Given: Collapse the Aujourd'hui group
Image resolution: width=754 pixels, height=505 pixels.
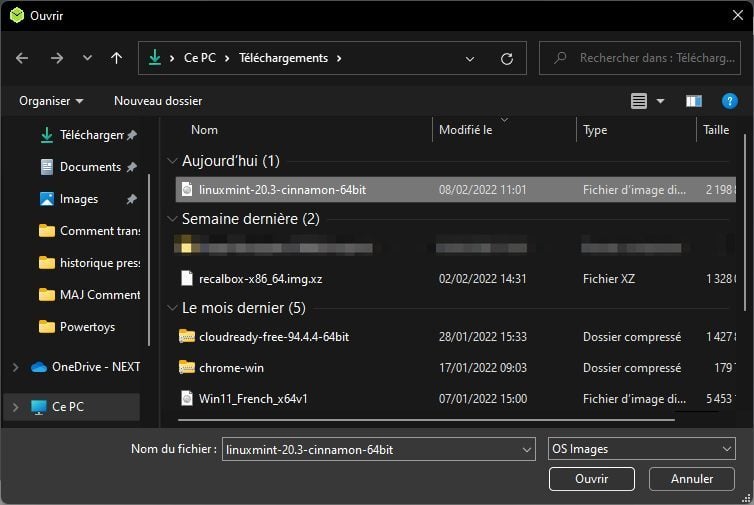Looking at the screenshot, I should 172,161.
